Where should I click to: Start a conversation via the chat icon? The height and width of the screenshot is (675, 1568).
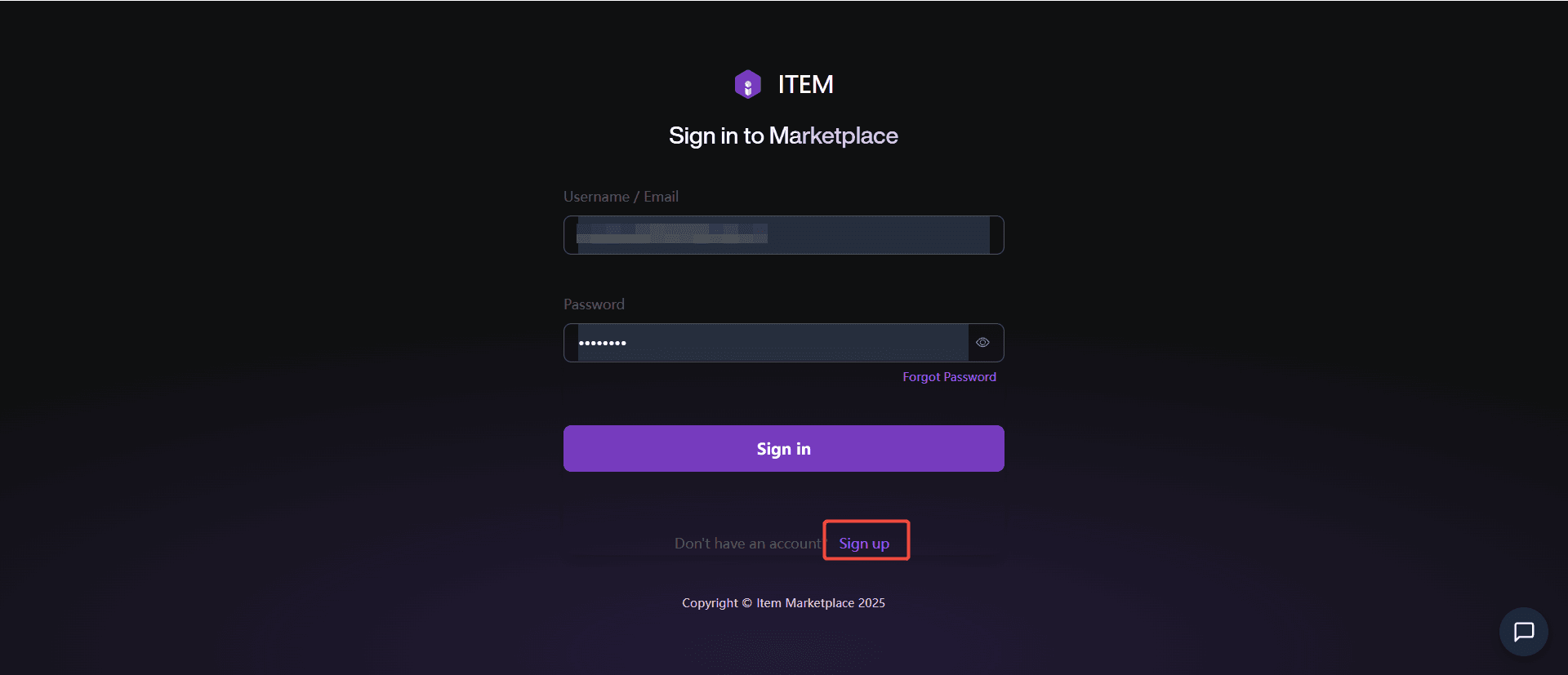click(1523, 632)
